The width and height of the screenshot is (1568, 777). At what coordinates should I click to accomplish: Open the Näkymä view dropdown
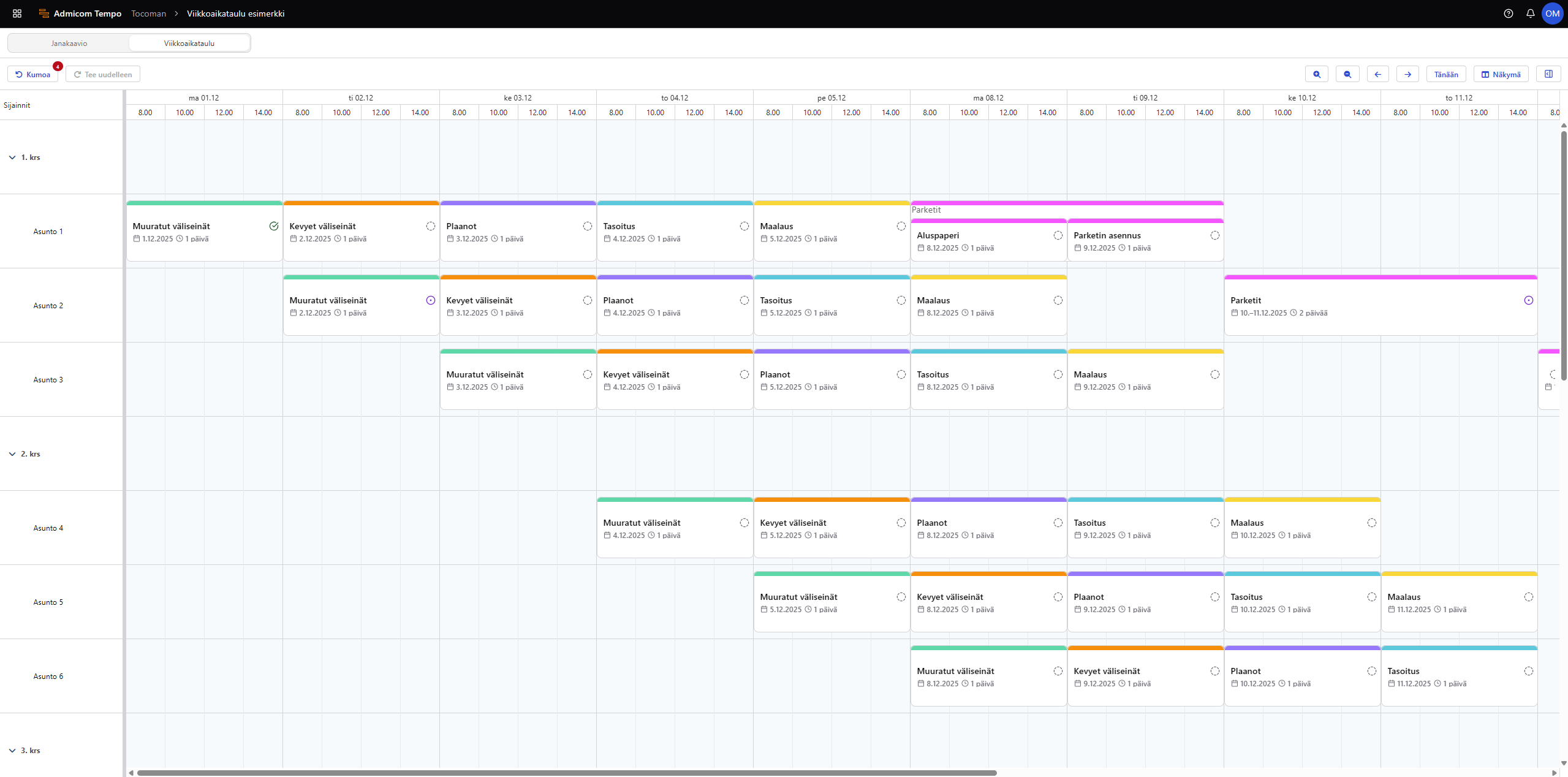(x=1501, y=74)
